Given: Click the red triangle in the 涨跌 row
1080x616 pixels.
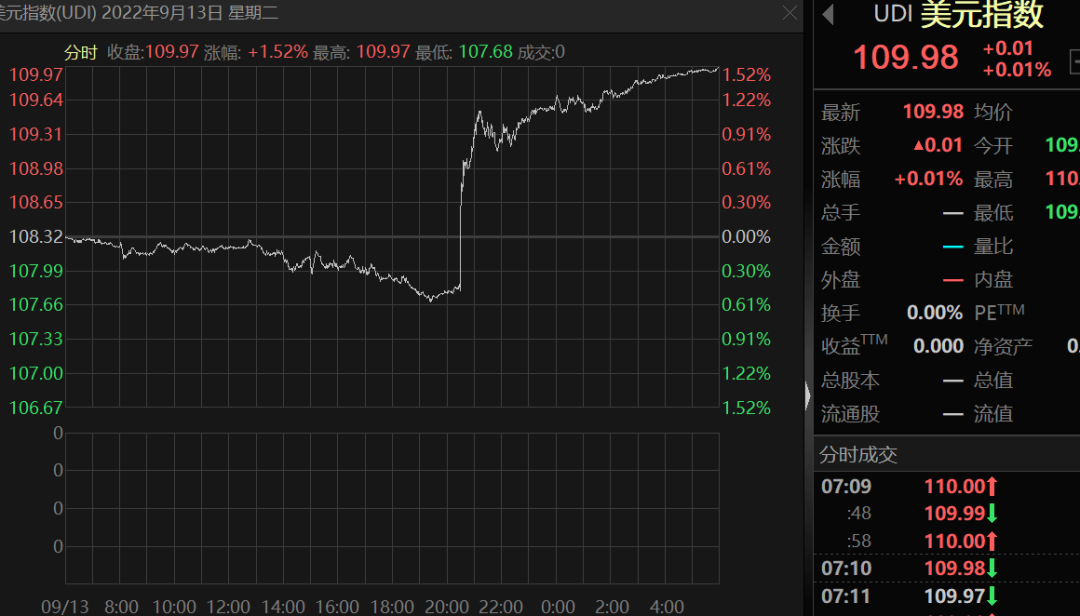Looking at the screenshot, I should [x=918, y=146].
